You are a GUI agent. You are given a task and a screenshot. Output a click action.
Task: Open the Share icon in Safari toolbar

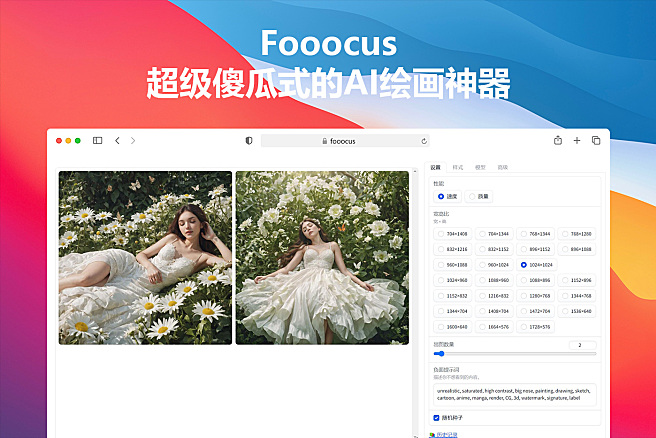point(558,140)
